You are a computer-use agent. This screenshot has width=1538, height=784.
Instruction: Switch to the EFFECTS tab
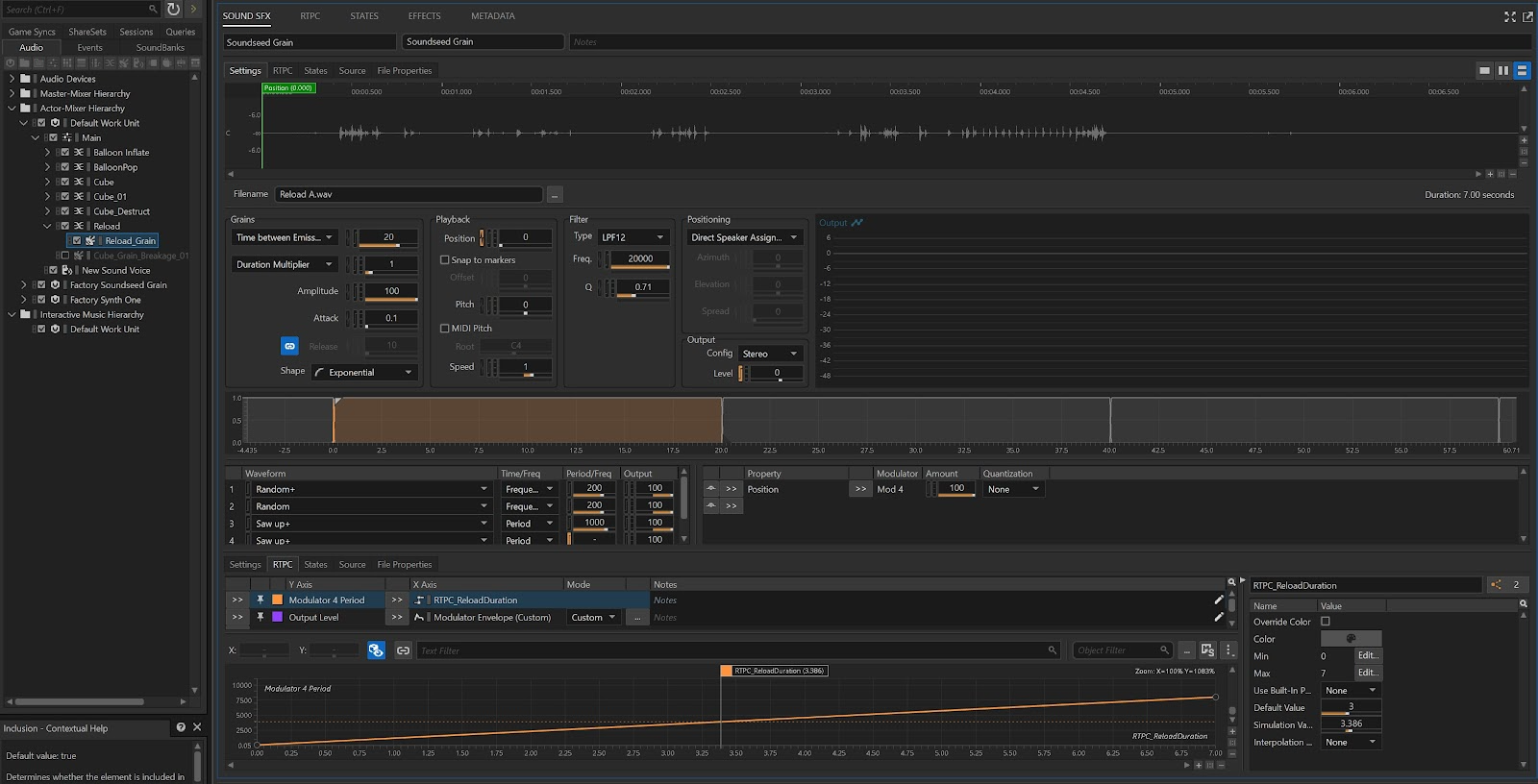click(x=424, y=16)
